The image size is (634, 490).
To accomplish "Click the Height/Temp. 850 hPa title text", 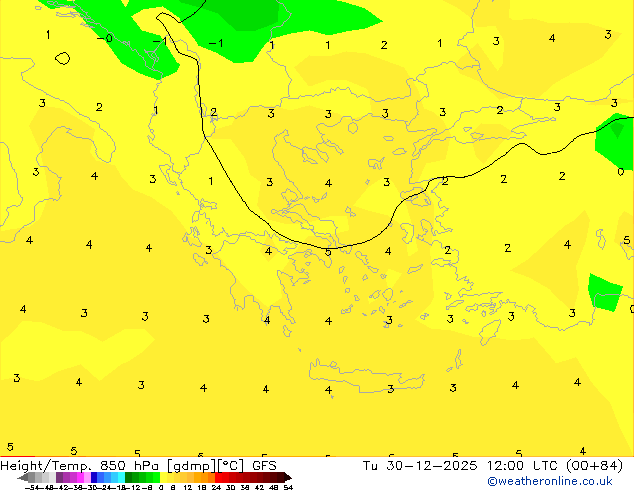I will click(x=79, y=466).
